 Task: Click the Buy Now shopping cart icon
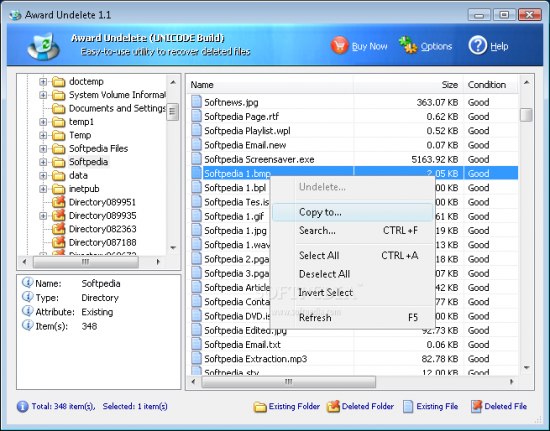tap(339, 45)
